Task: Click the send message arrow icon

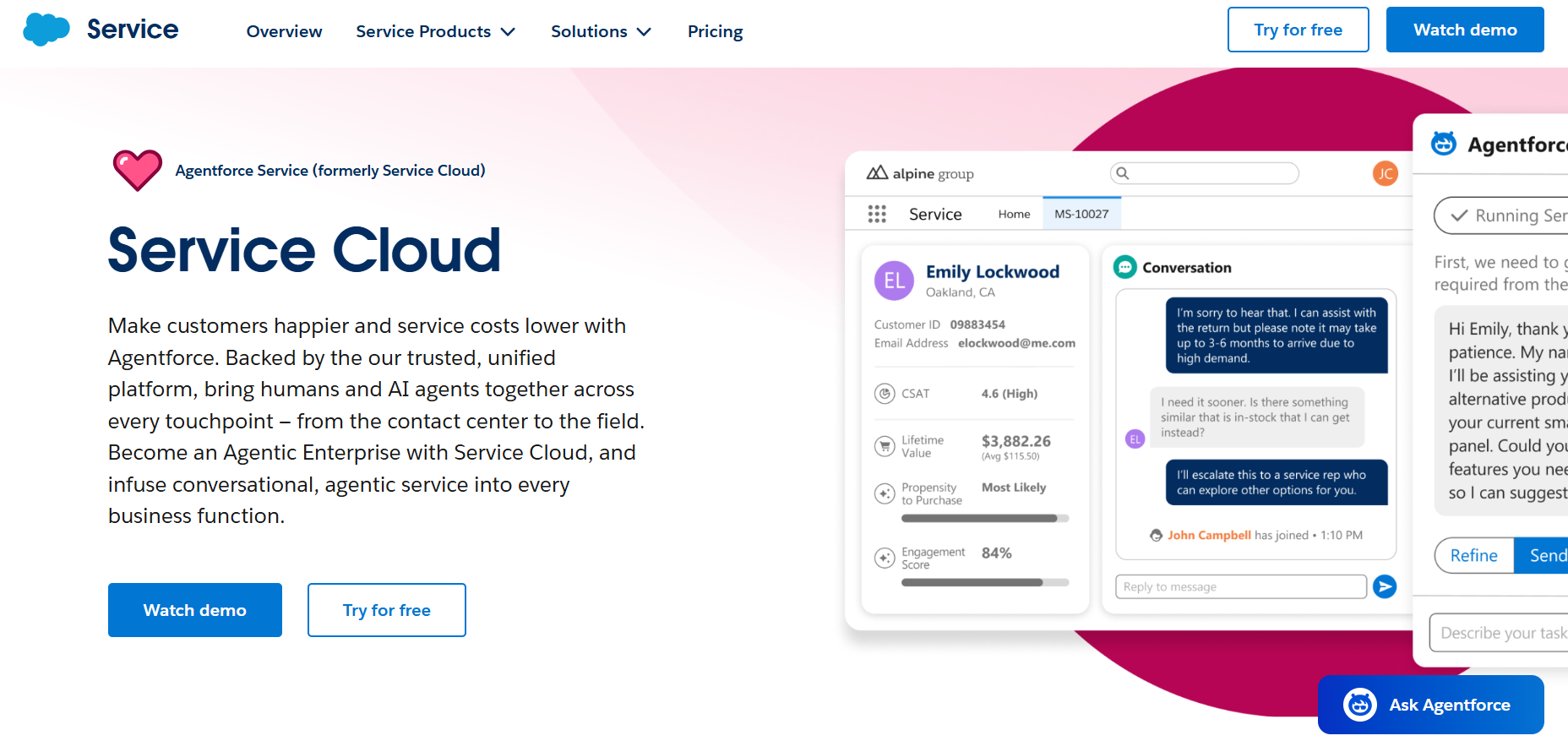Action: pyautogui.click(x=1385, y=586)
